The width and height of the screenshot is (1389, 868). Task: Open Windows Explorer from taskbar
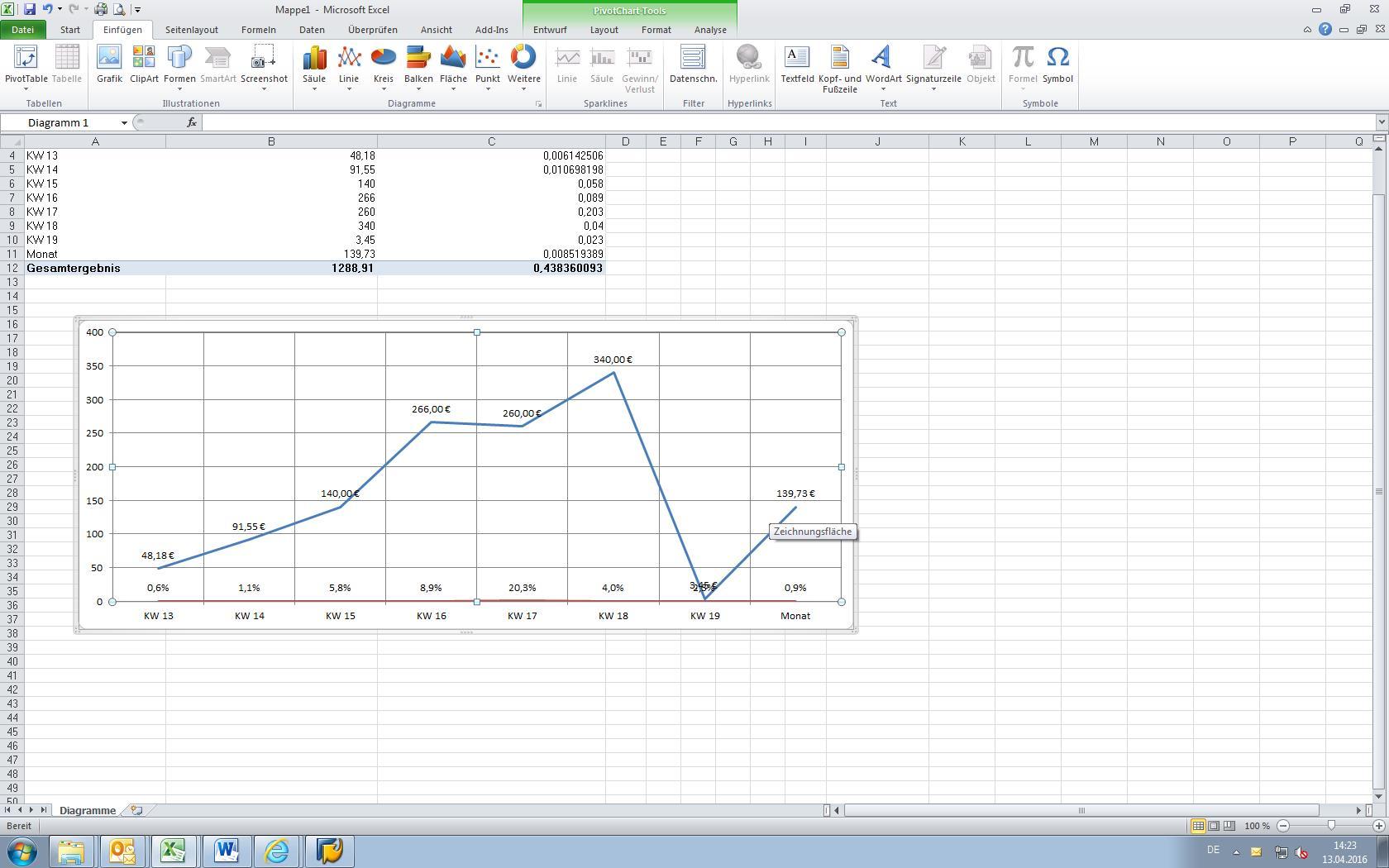point(71,851)
